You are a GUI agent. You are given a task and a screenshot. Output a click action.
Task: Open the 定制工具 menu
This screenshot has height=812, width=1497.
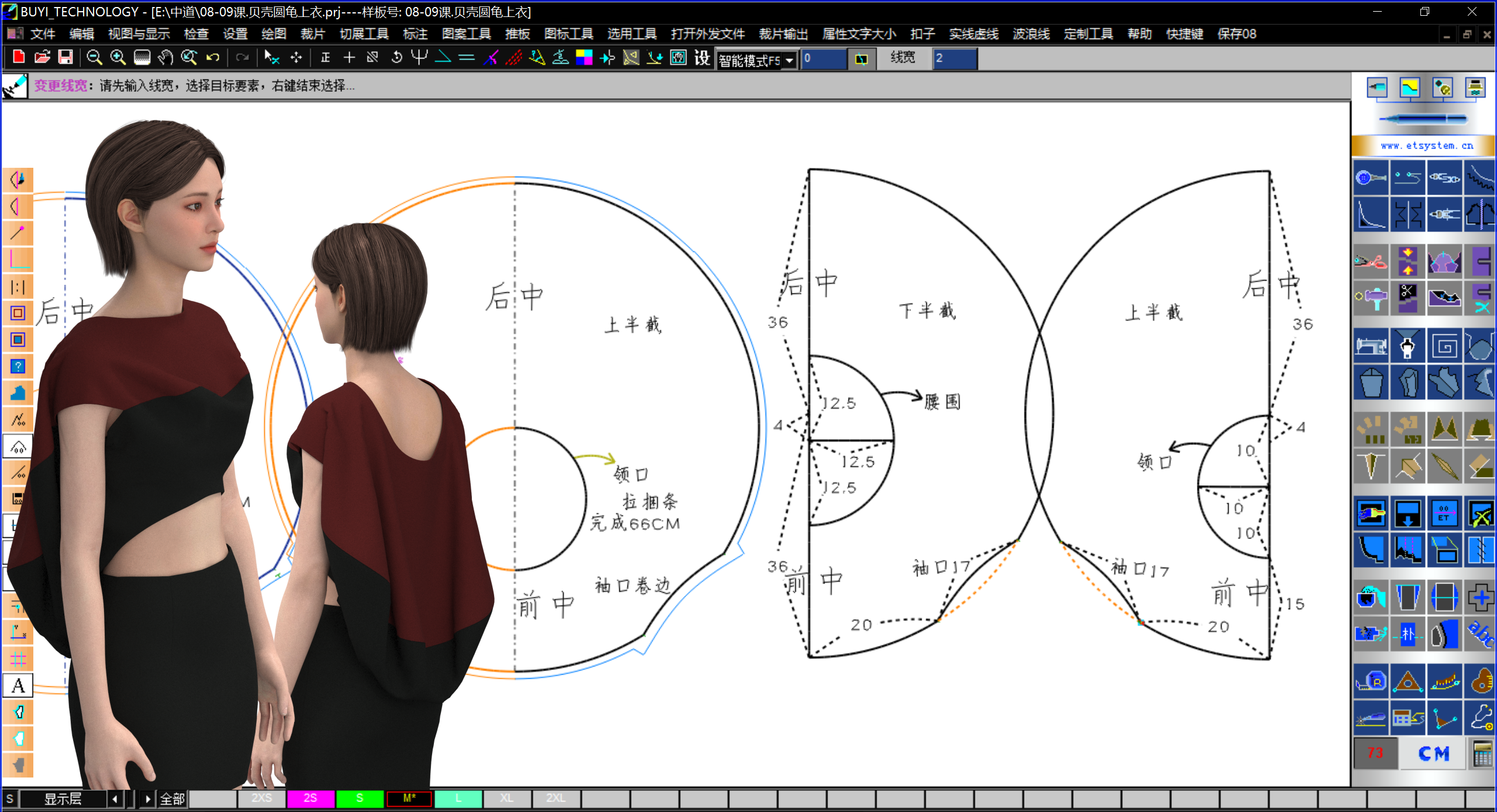click(1088, 34)
